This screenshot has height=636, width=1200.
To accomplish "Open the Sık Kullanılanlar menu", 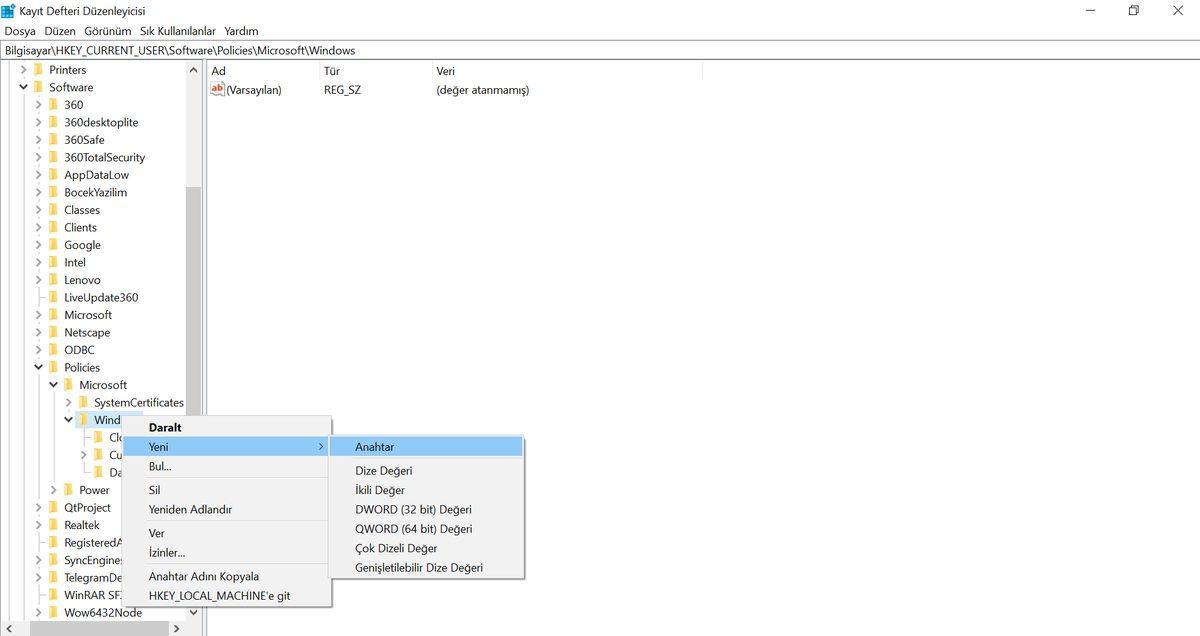I will pyautogui.click(x=178, y=31).
